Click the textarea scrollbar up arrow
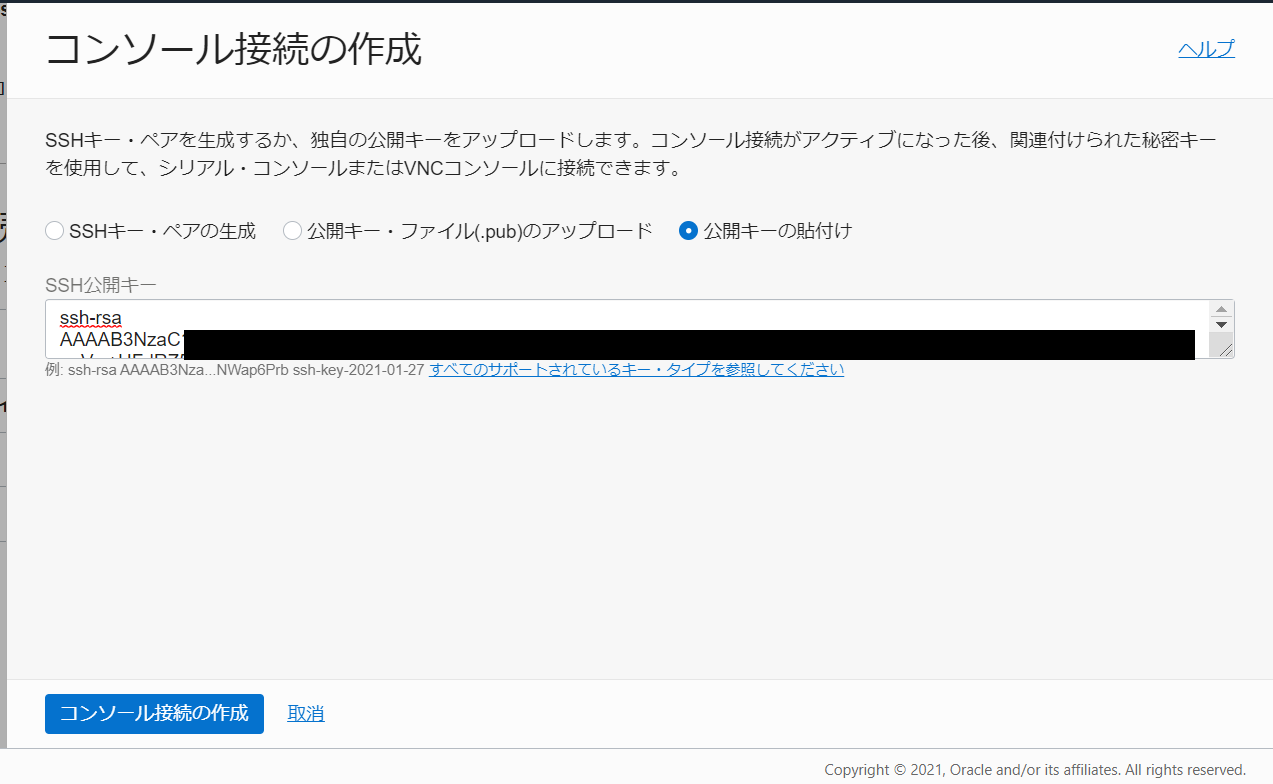The width and height of the screenshot is (1273, 784). click(1221, 310)
